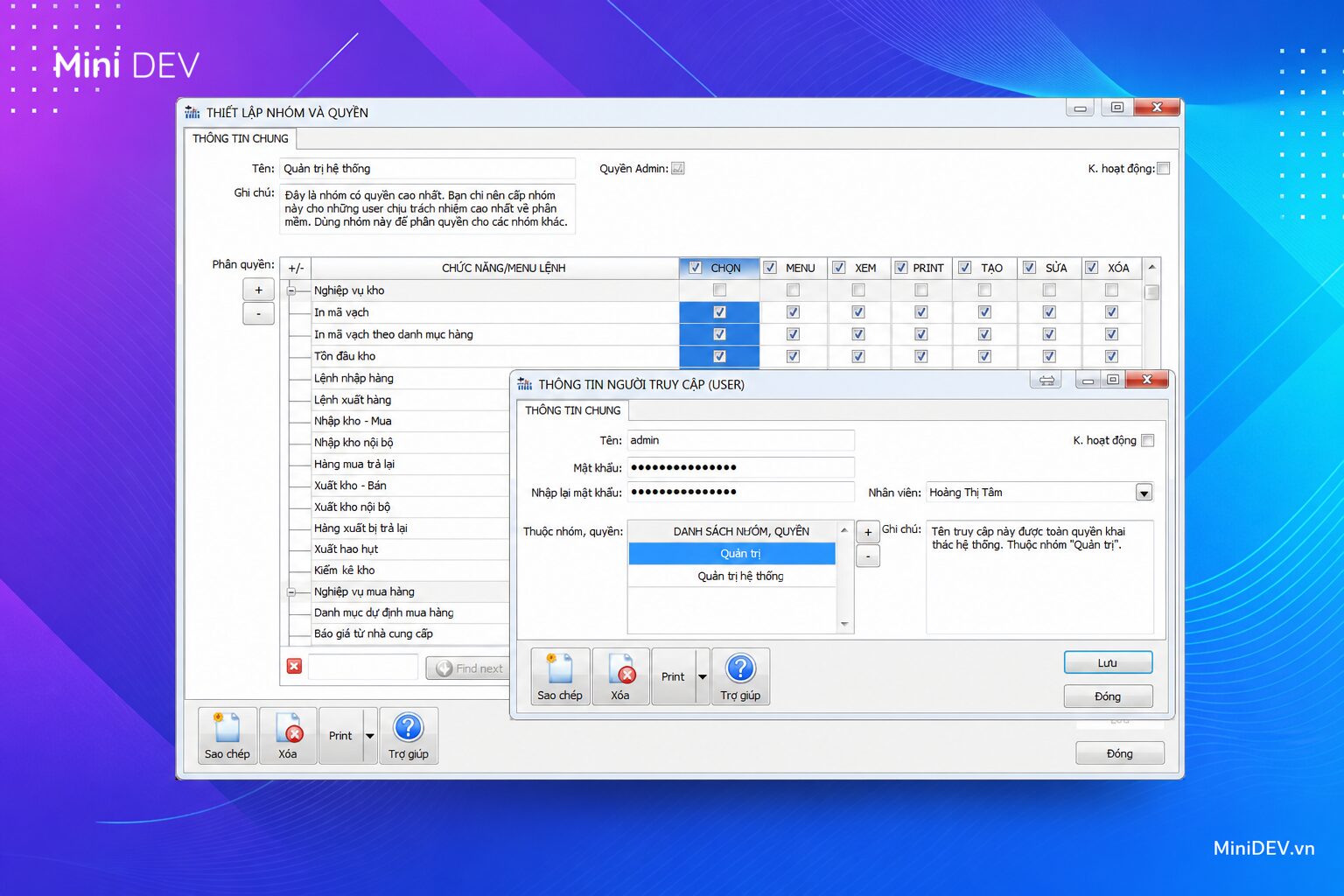Toggle CHỌN column header checkbox
The image size is (1344, 896).
pos(695,268)
